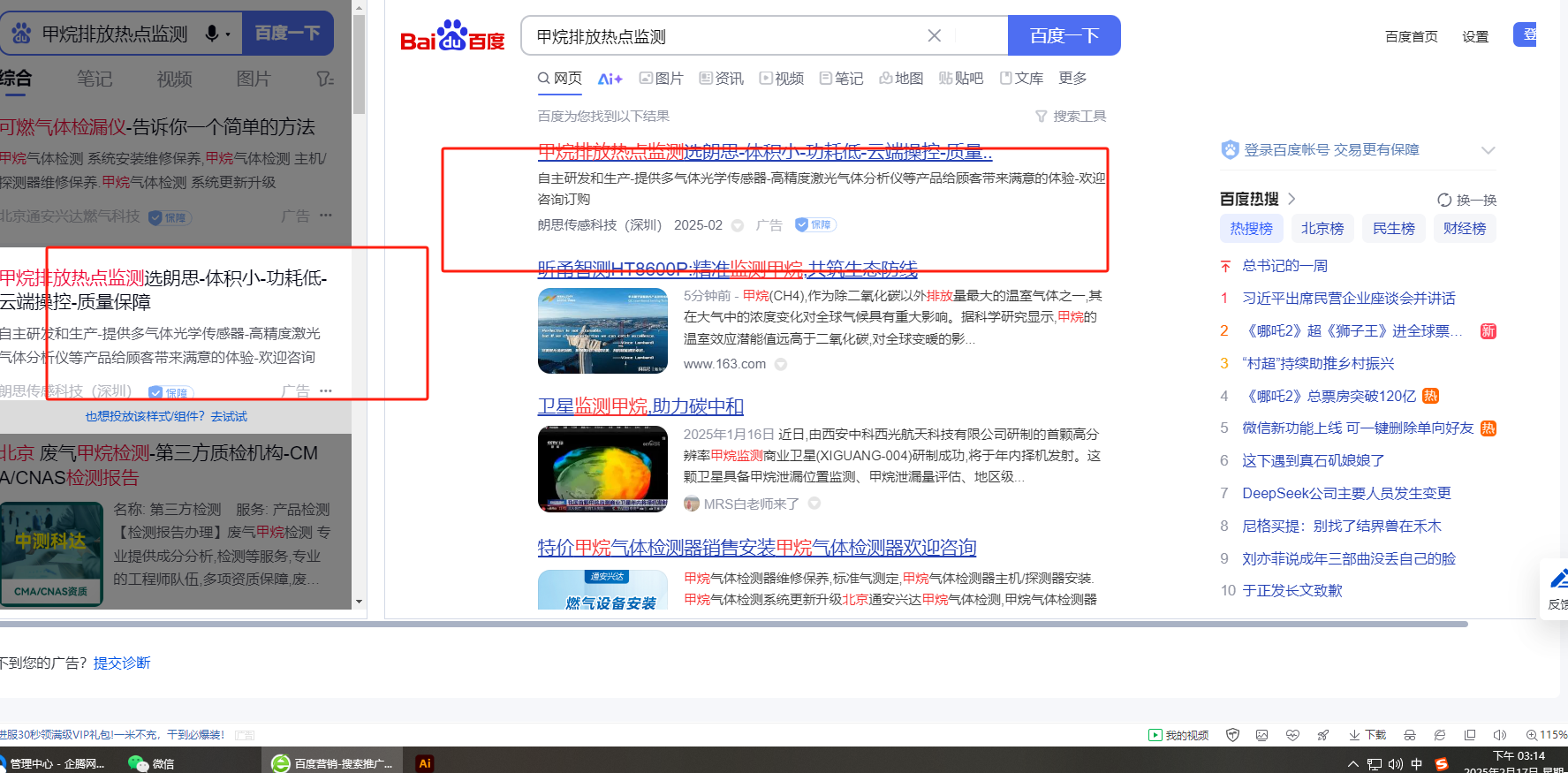Switch to 北京榜 hot list tab
The width and height of the screenshot is (1568, 773).
point(1322,229)
